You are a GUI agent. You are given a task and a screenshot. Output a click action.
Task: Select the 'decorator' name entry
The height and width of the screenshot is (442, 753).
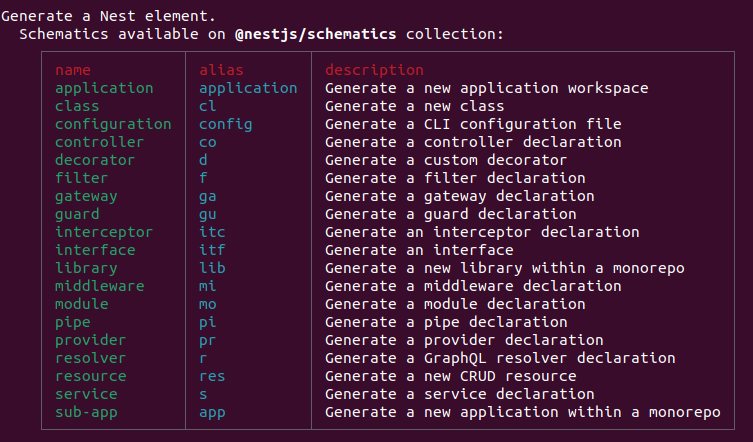(95, 160)
